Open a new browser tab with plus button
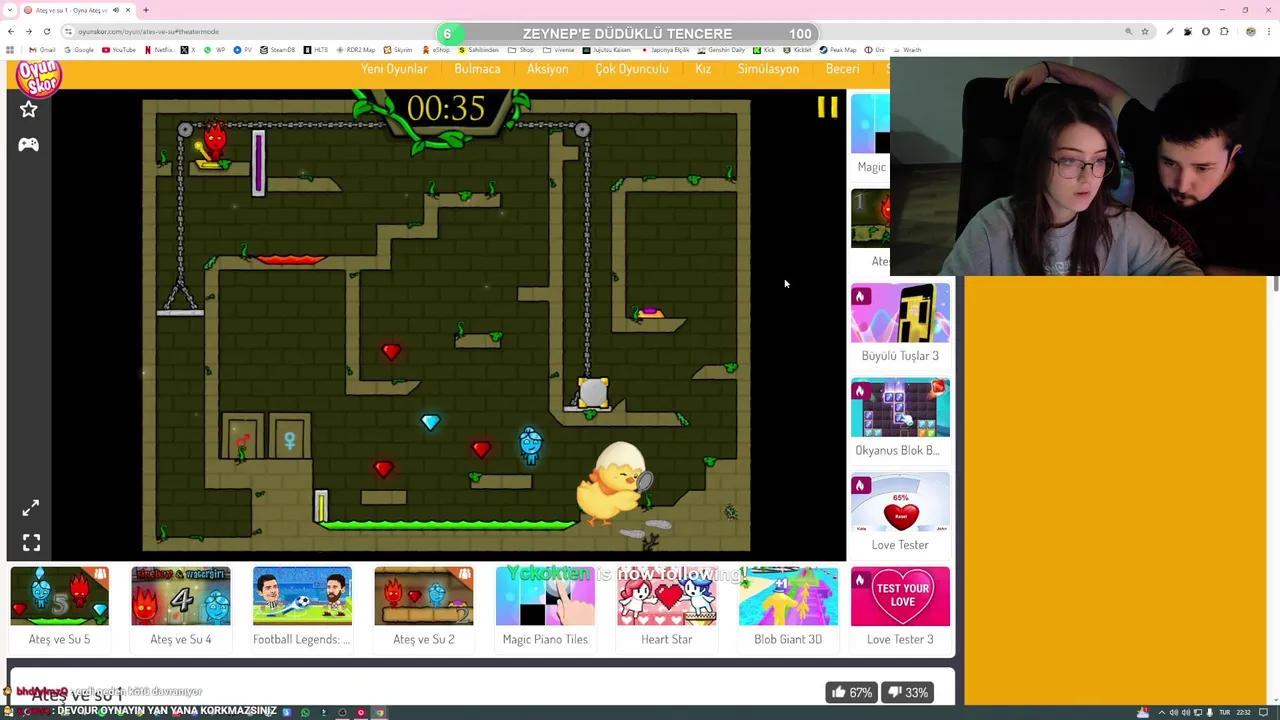This screenshot has height=720, width=1280. (x=146, y=10)
